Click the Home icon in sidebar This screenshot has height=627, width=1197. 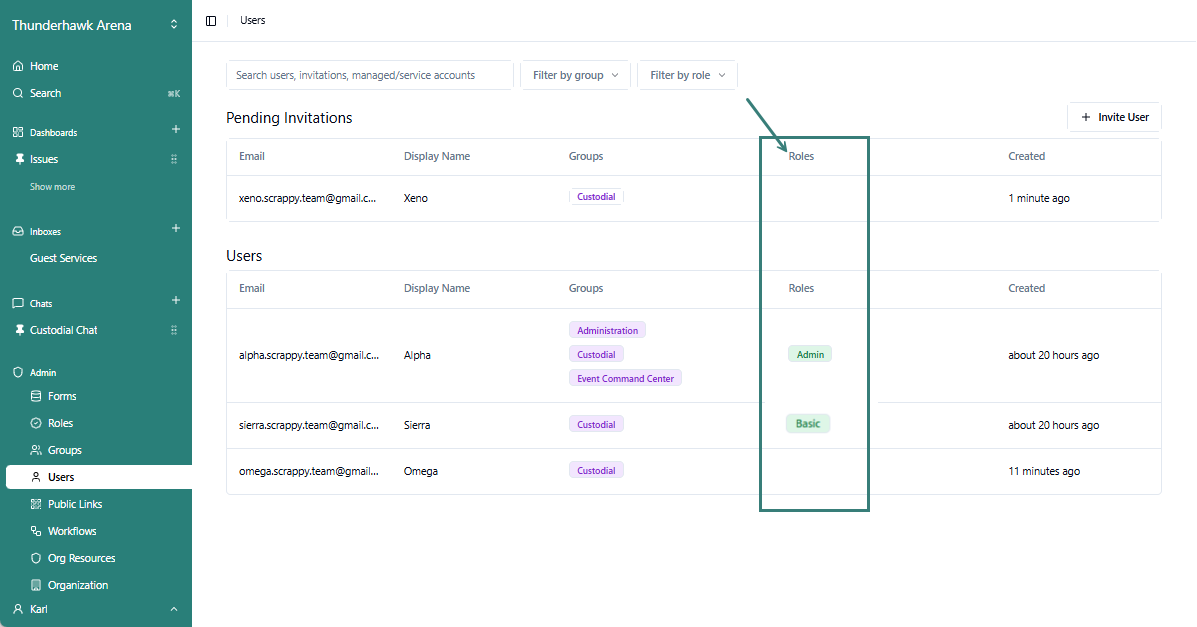coord(18,66)
